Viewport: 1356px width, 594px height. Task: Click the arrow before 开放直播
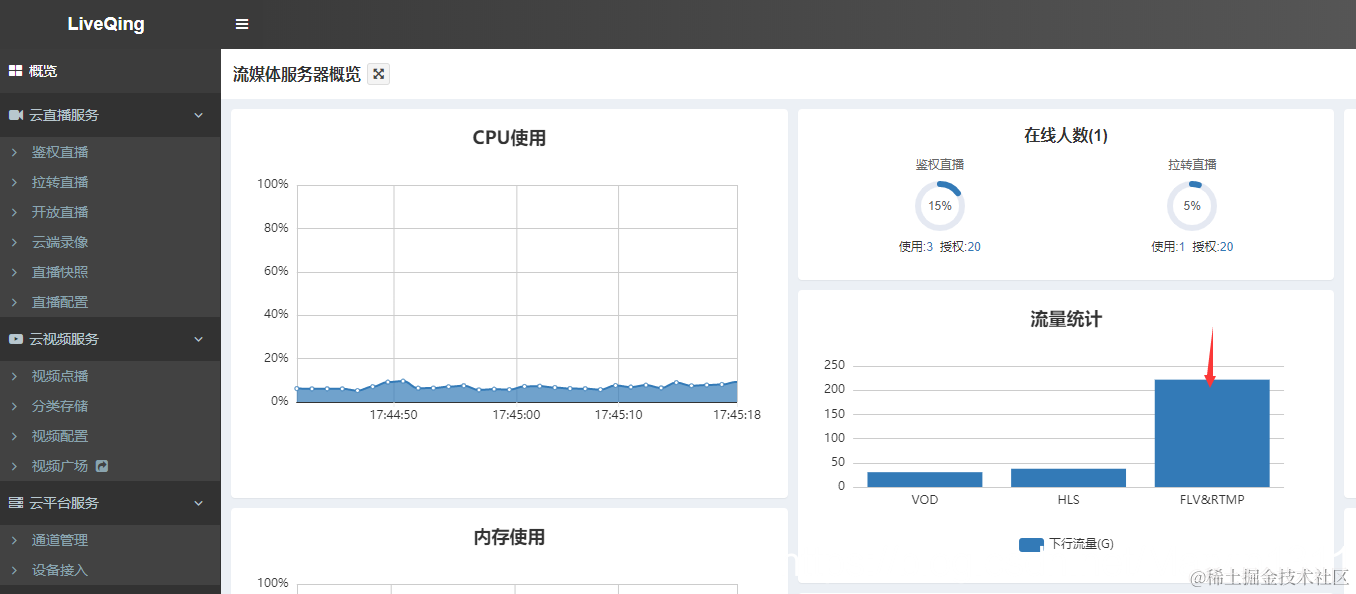click(14, 212)
